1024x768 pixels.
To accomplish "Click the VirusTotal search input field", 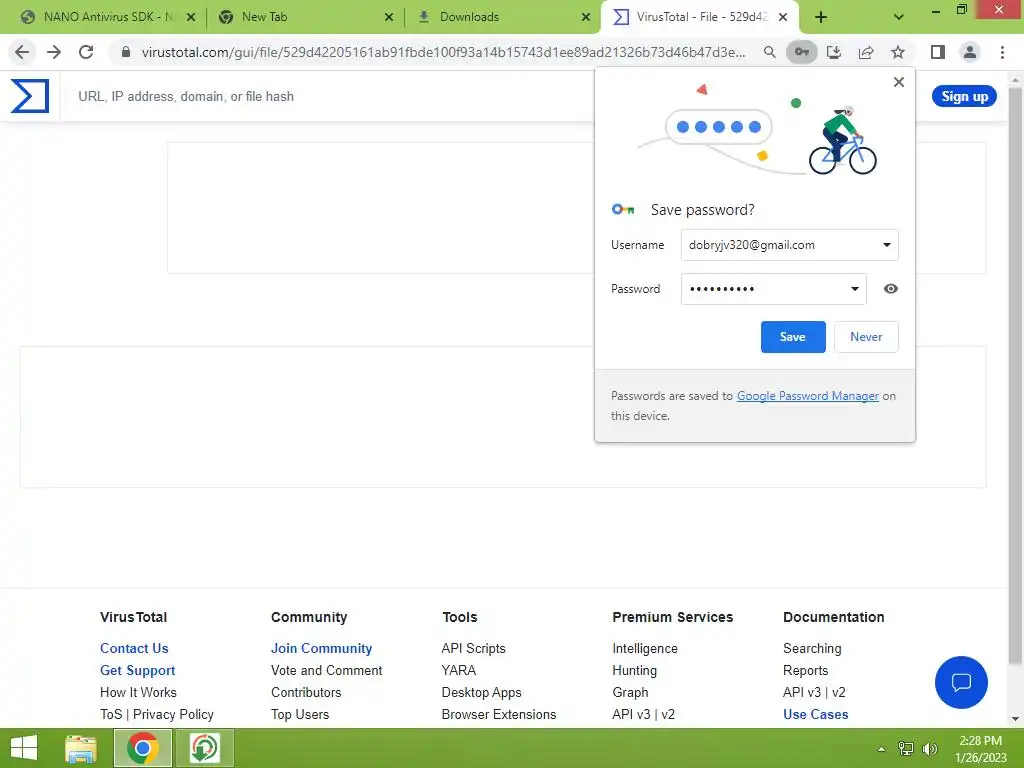I will click(x=327, y=97).
